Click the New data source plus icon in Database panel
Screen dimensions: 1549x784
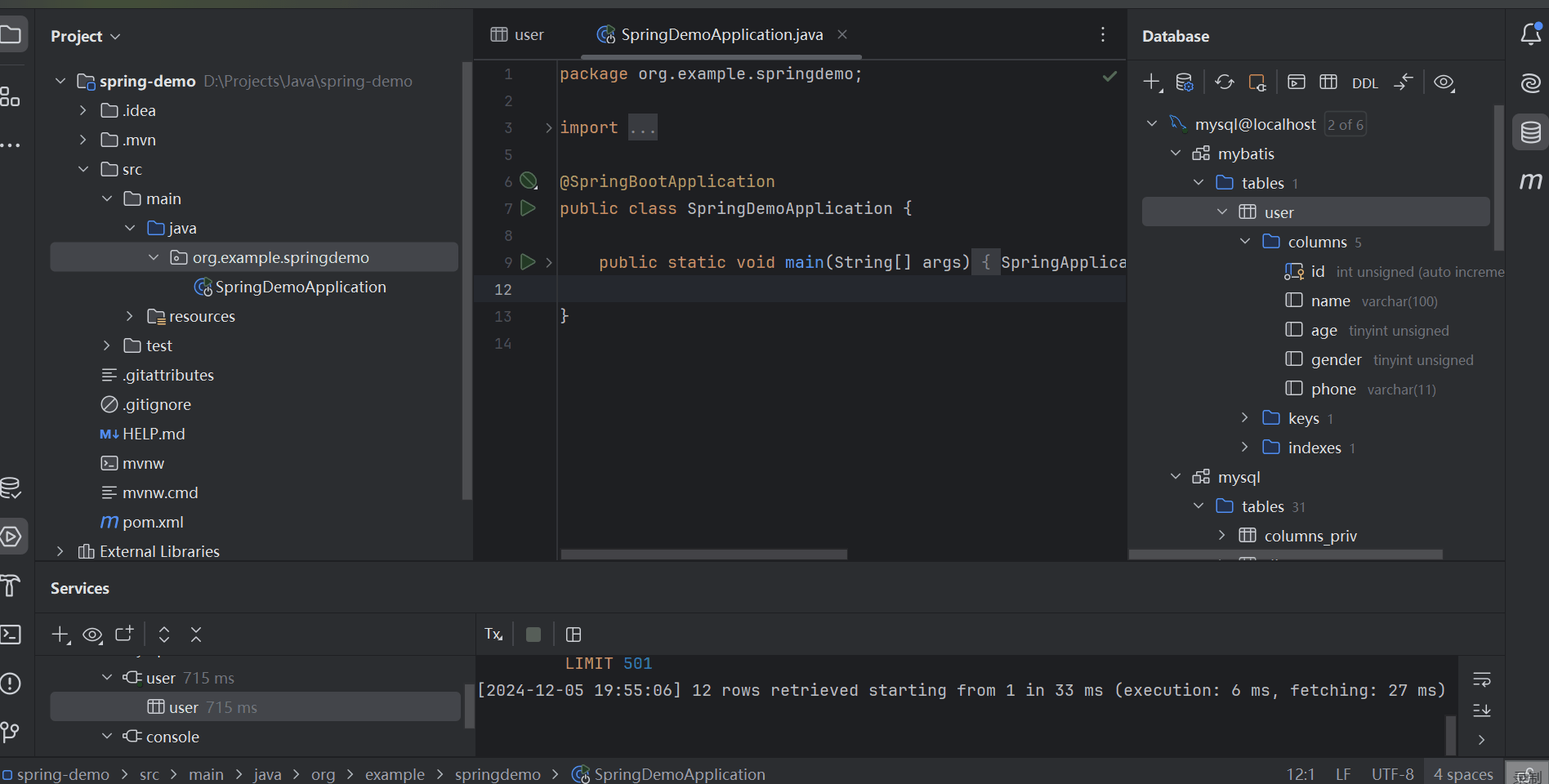pyautogui.click(x=1152, y=82)
